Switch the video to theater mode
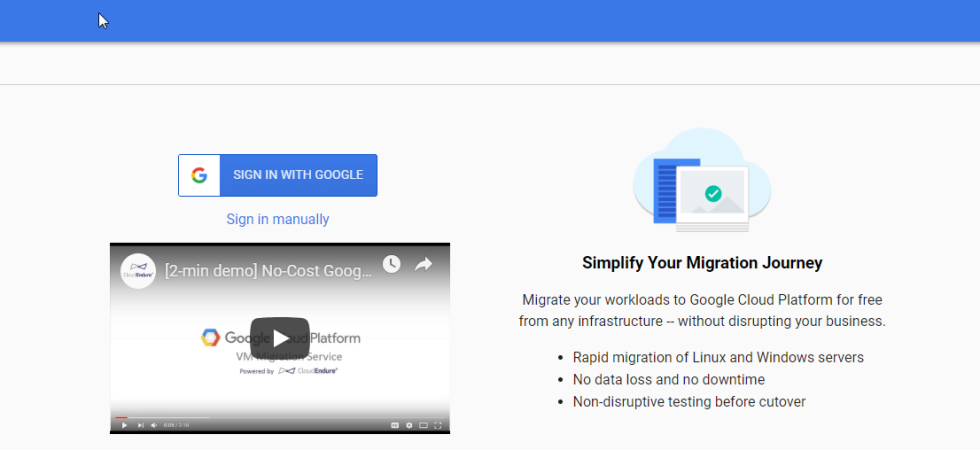Image resolution: width=980 pixels, height=450 pixels. (423, 426)
